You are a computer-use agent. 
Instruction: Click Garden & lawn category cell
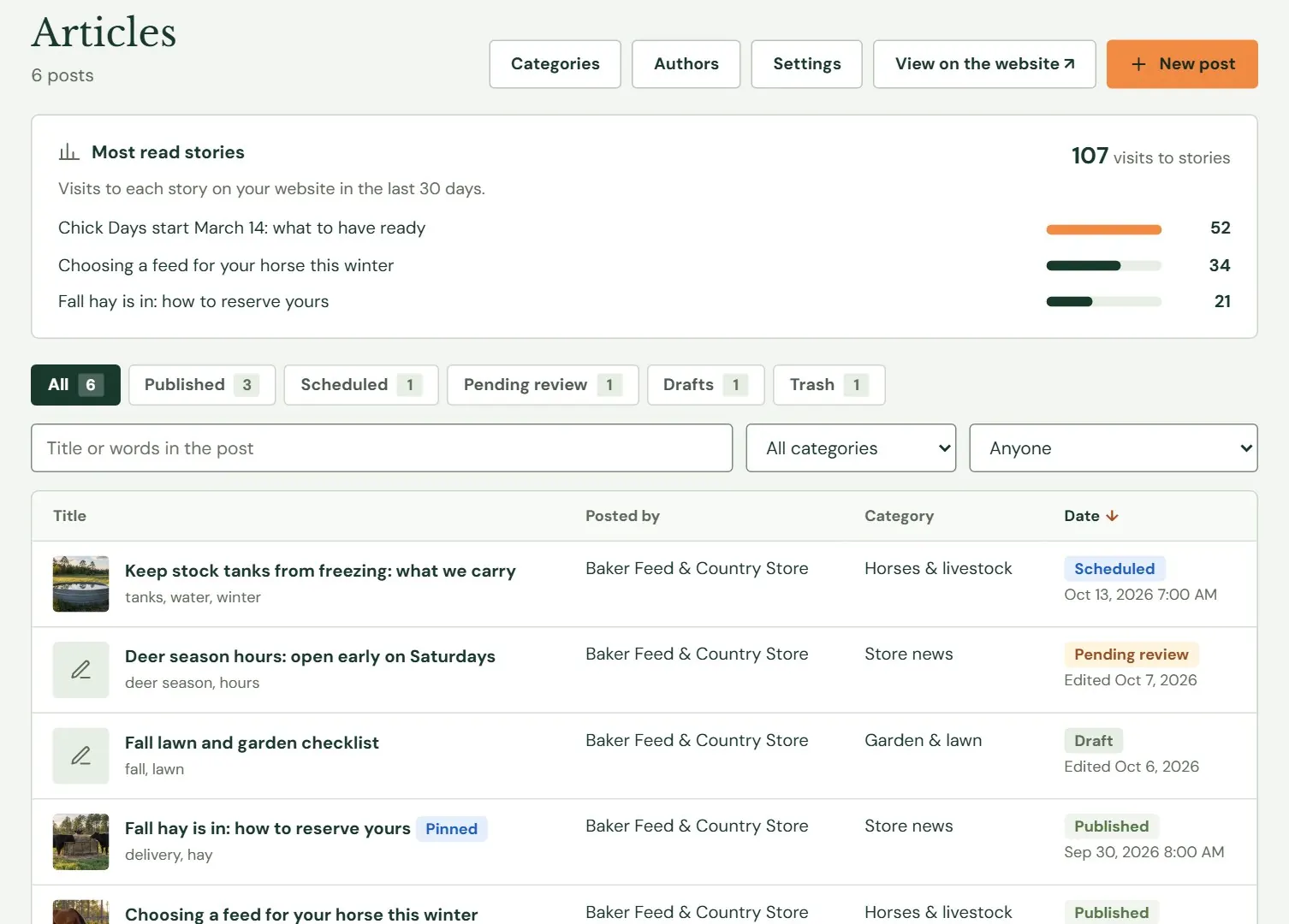click(923, 740)
